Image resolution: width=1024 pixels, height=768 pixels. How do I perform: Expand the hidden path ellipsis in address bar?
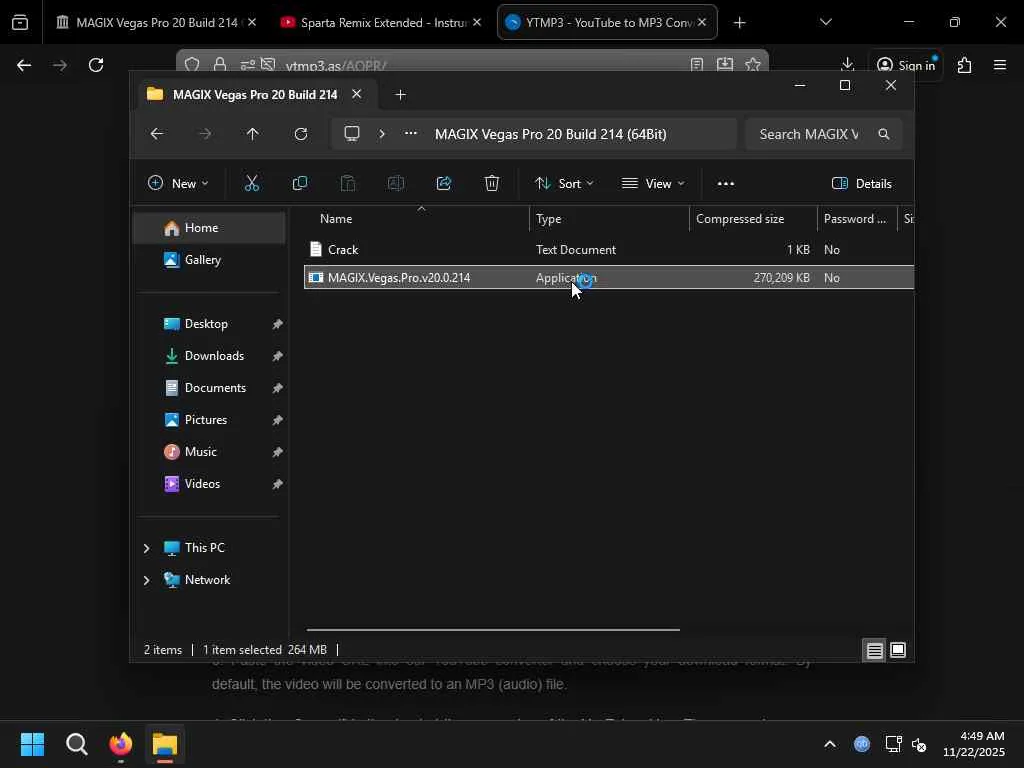411,134
